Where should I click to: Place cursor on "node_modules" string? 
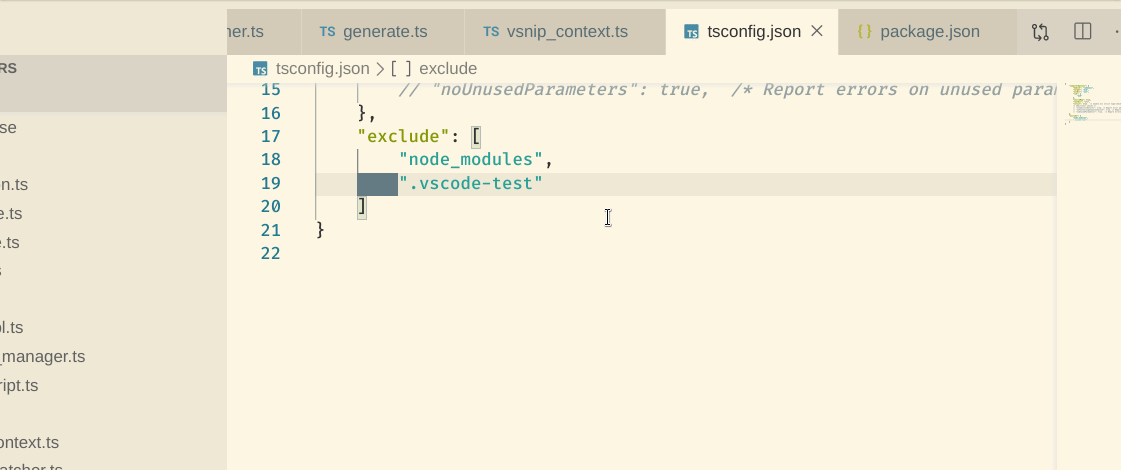471,160
